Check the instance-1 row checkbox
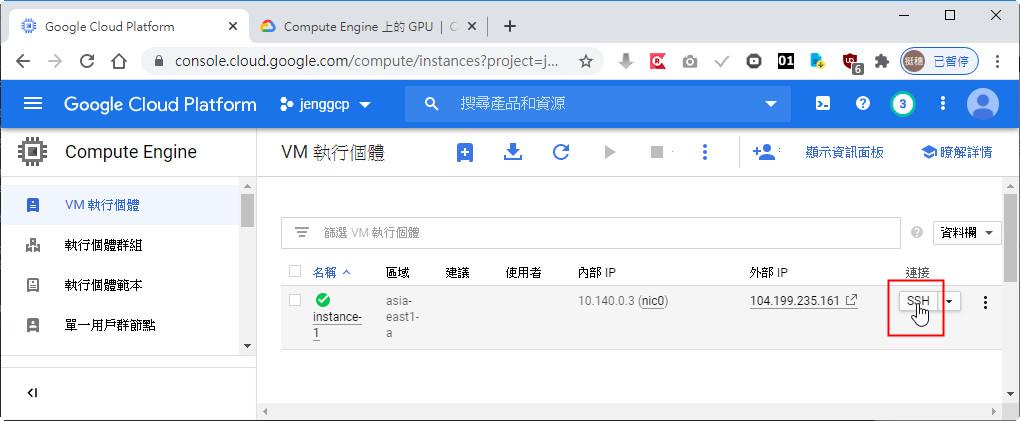 coord(295,300)
